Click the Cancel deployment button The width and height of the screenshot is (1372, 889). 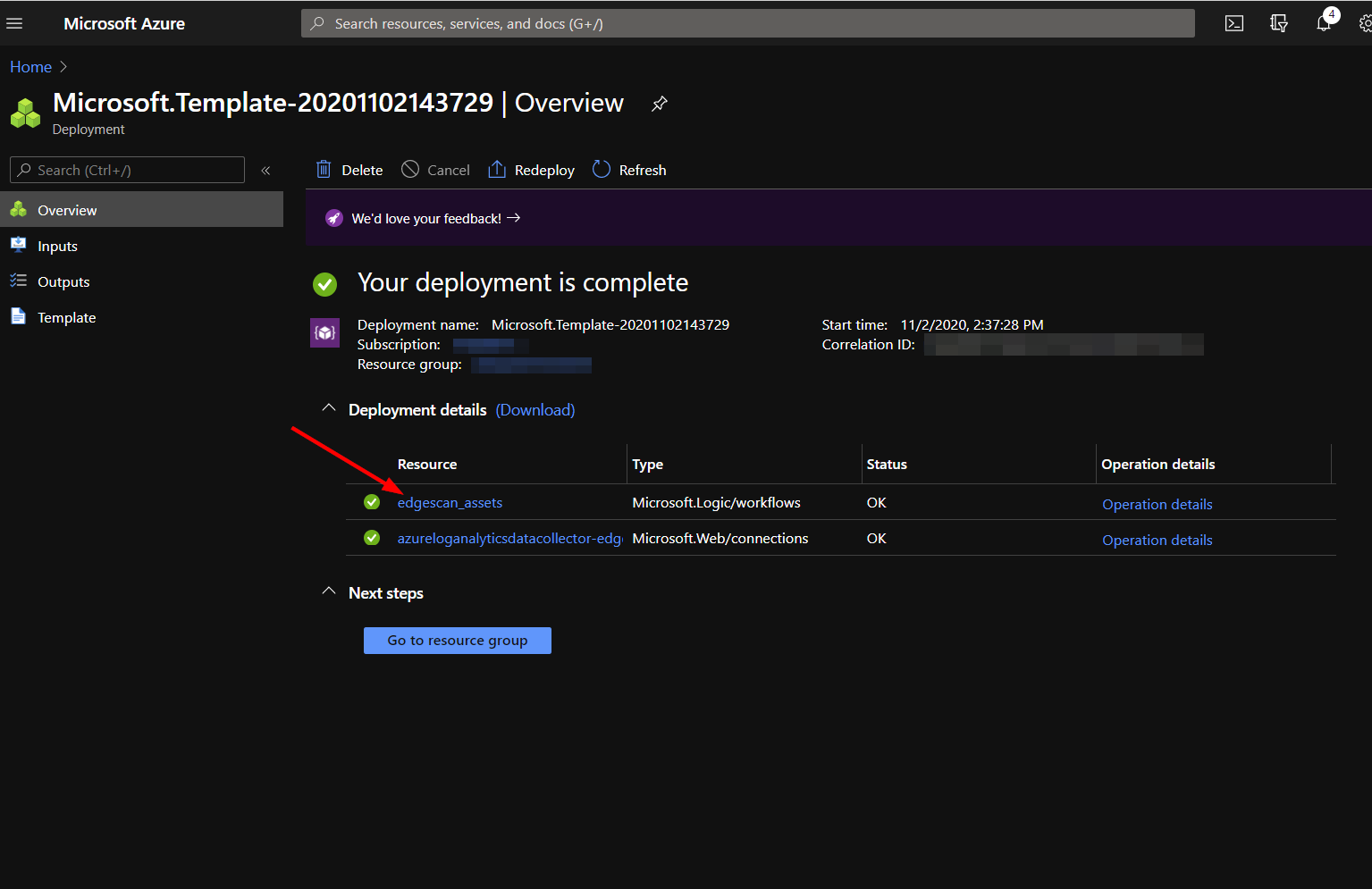tap(435, 170)
